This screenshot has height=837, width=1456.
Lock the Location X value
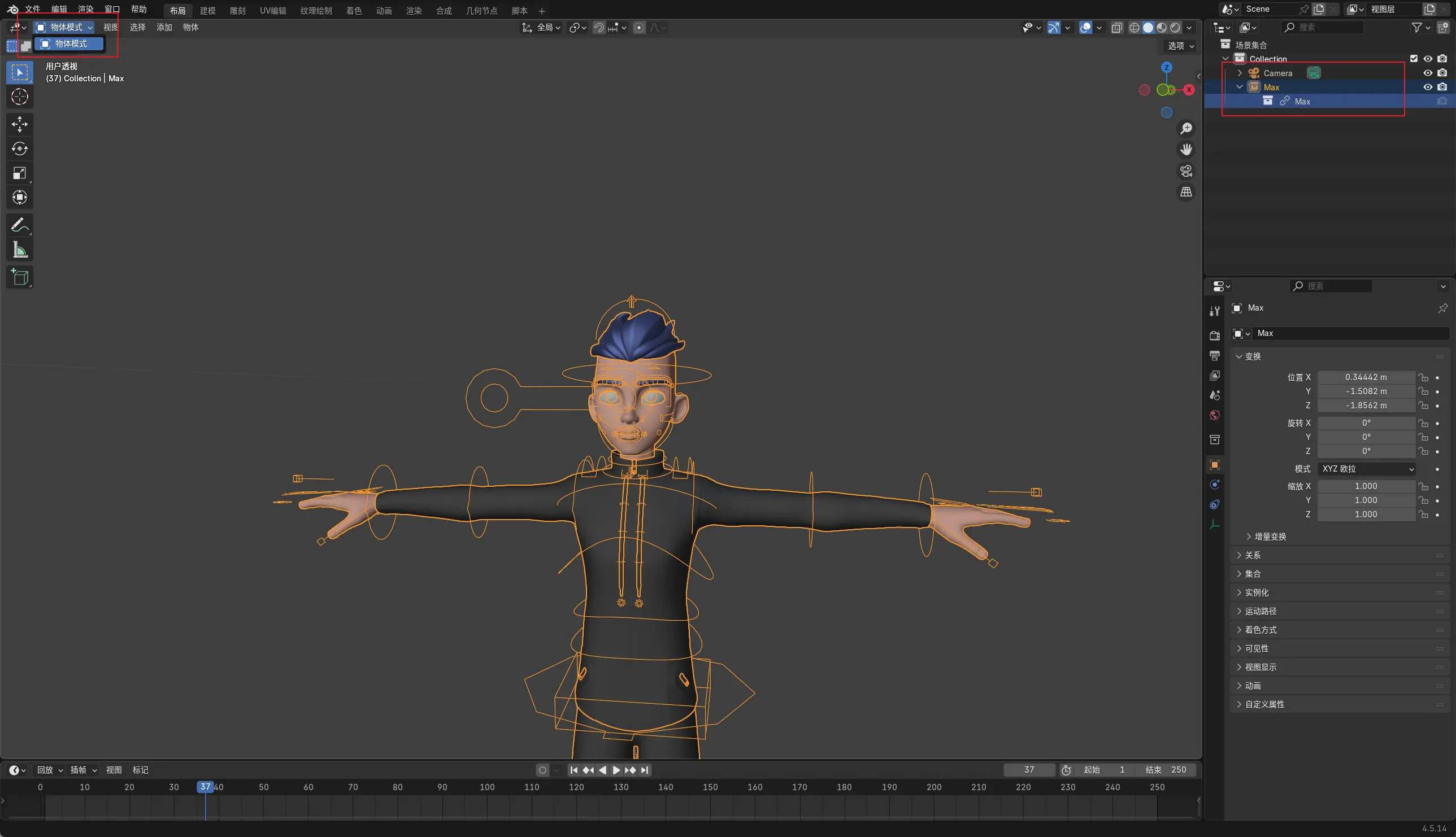coord(1423,377)
